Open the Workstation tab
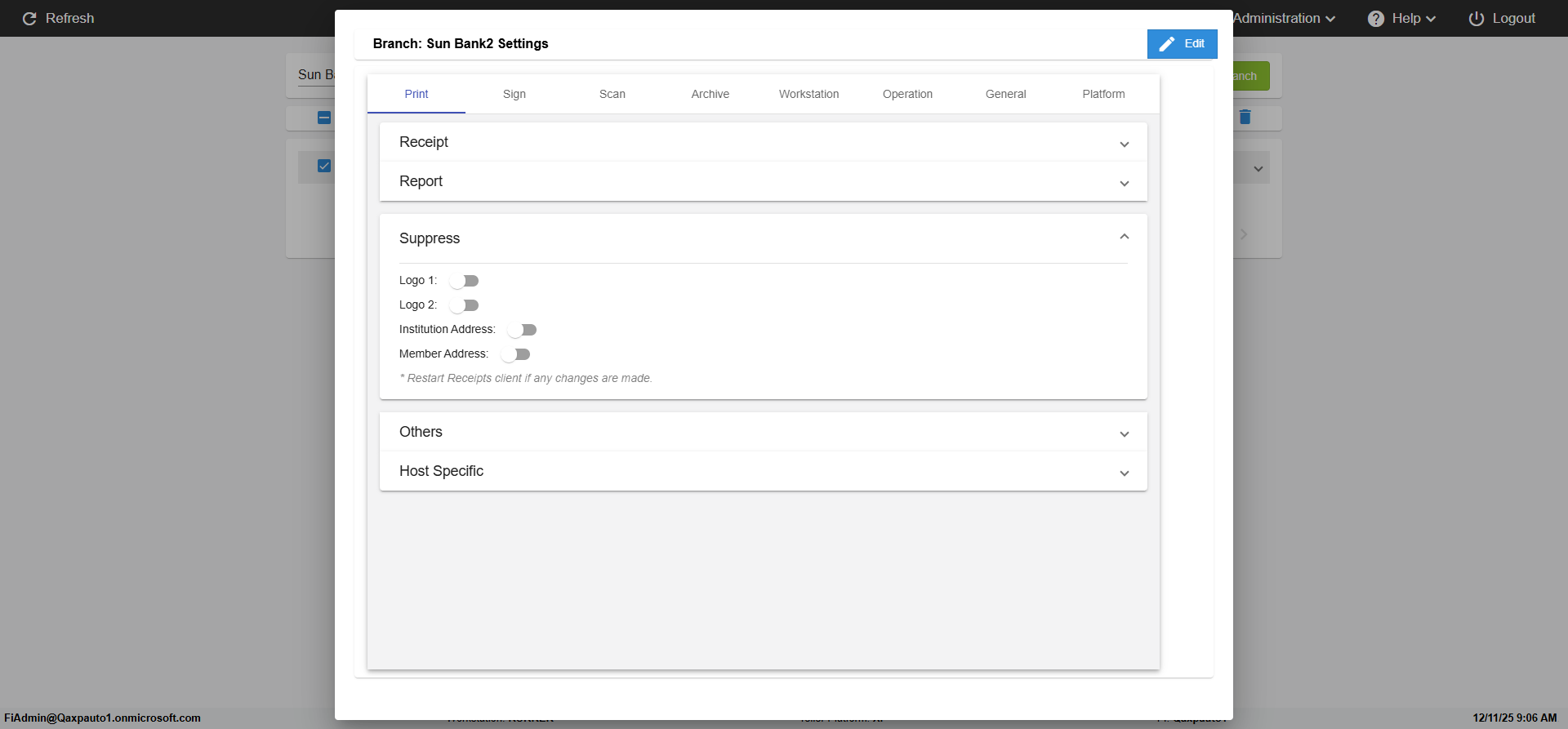This screenshot has height=729, width=1568. [808, 94]
